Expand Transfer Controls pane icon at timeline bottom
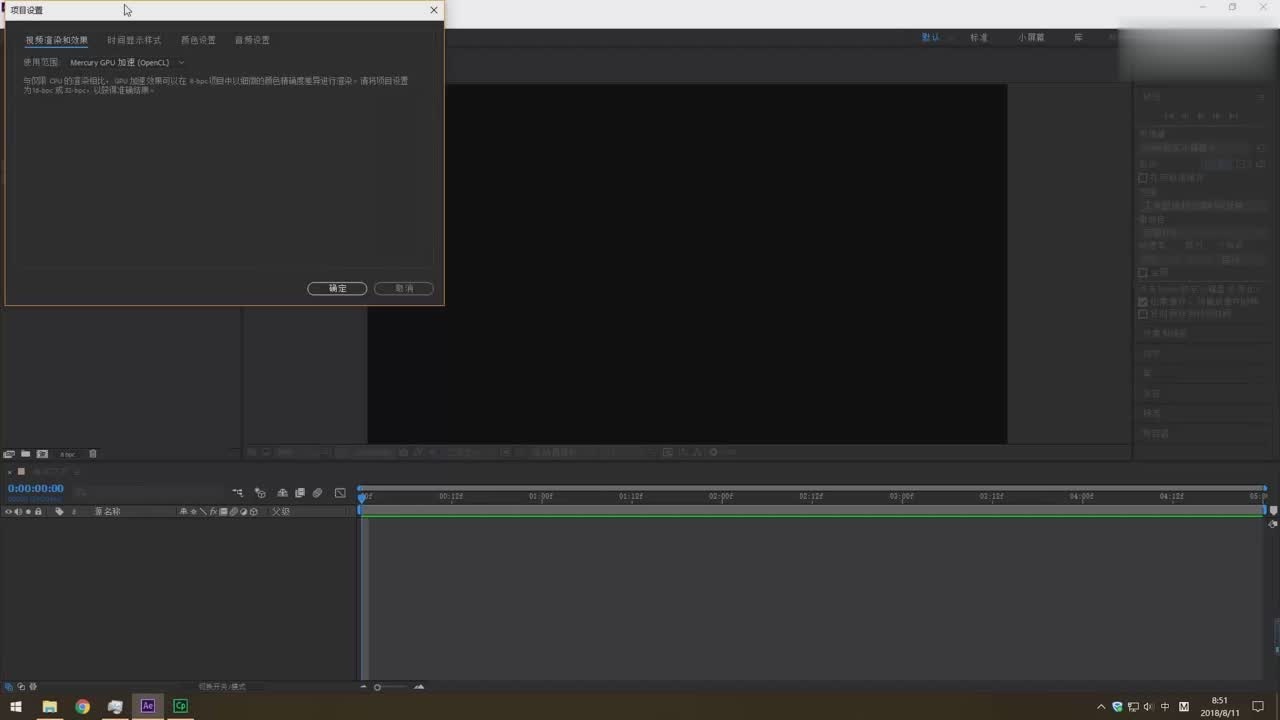The height and width of the screenshot is (720, 1280). click(20, 687)
